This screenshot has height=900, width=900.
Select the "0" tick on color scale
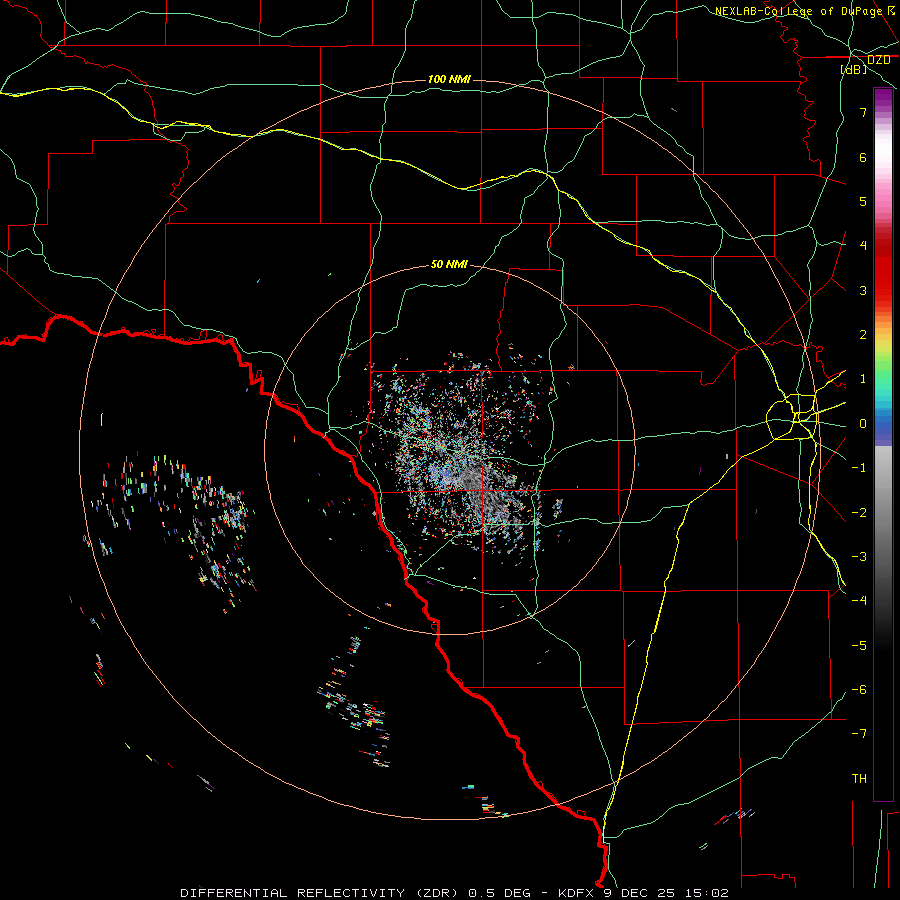(863, 424)
